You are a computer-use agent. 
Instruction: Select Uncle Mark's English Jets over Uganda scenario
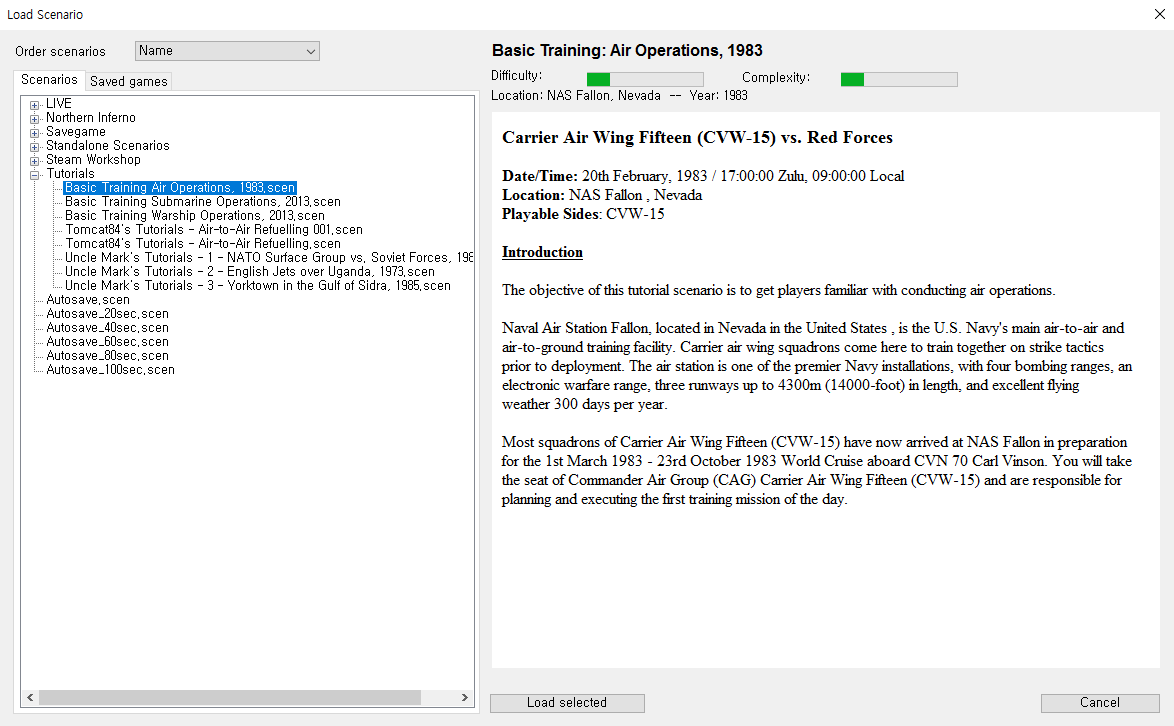(250, 272)
